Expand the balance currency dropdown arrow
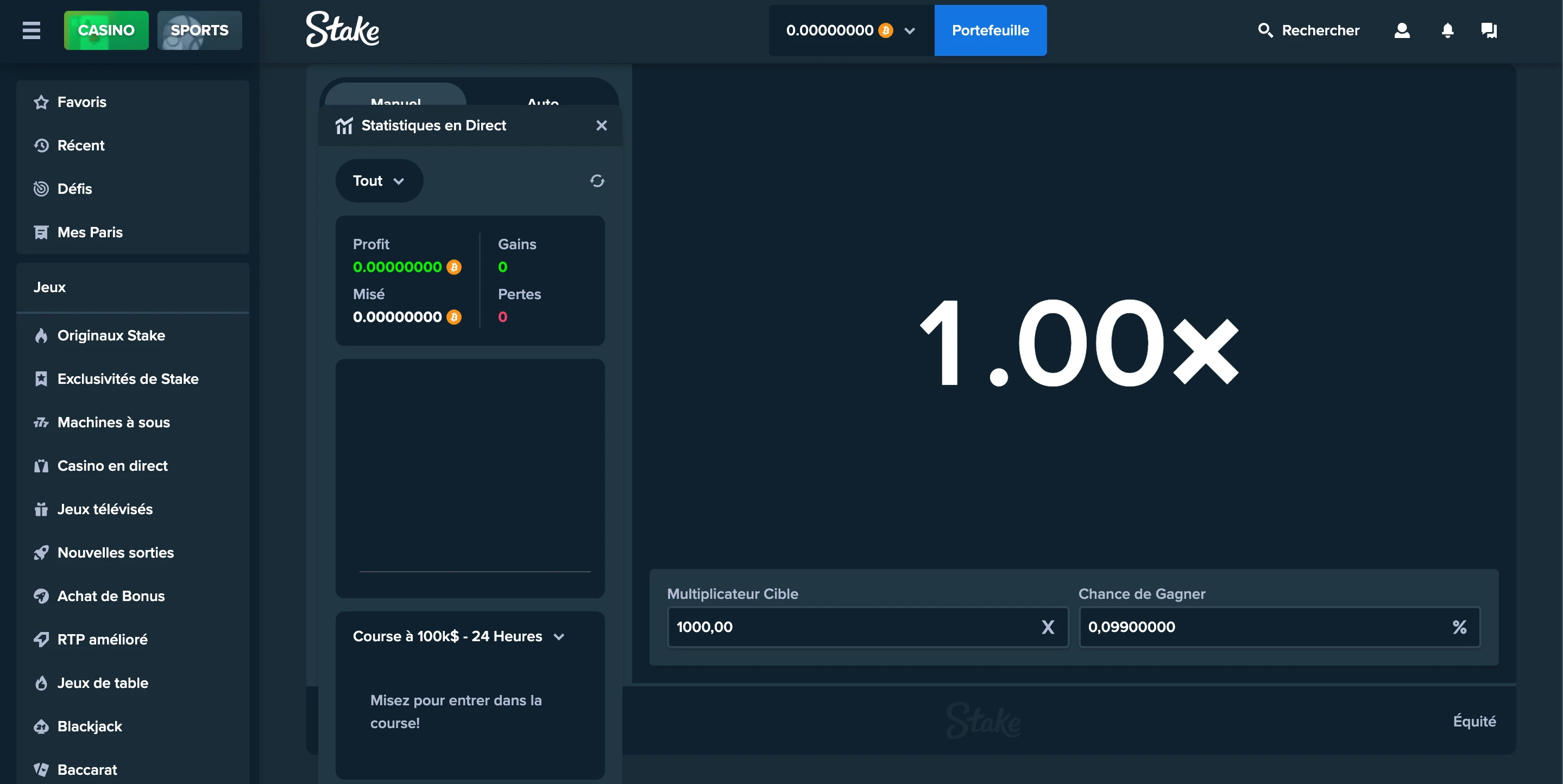This screenshot has width=1563, height=784. click(909, 31)
